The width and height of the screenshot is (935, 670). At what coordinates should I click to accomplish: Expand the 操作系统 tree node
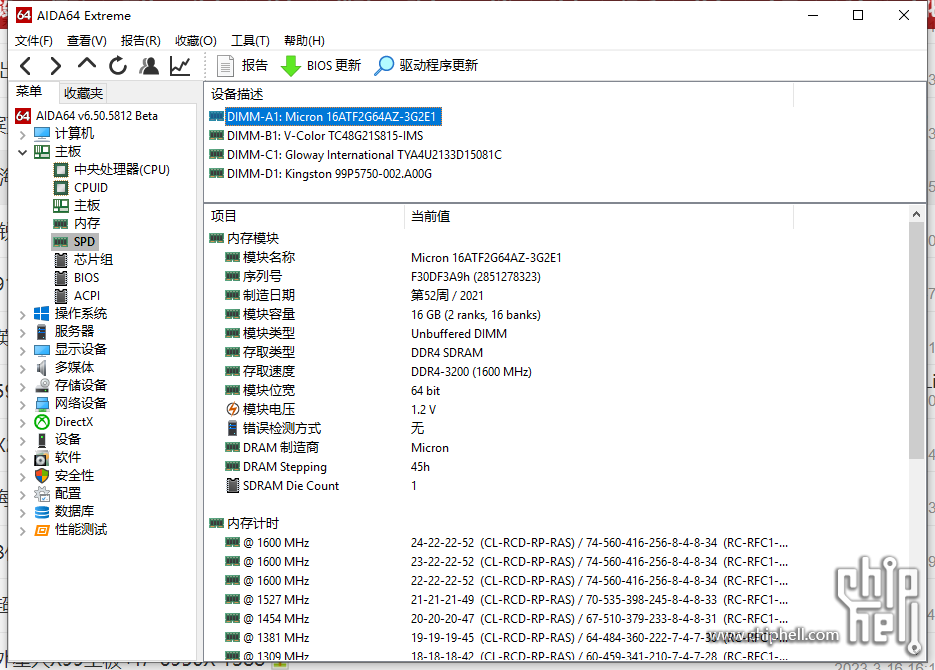(x=23, y=314)
